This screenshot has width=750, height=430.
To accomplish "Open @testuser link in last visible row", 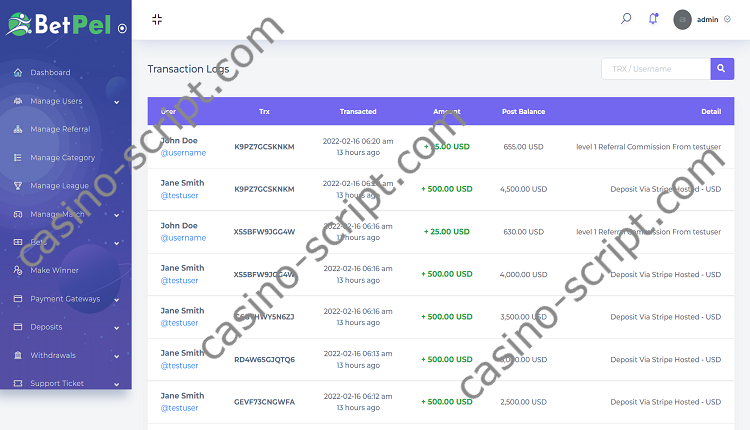I will click(x=180, y=408).
